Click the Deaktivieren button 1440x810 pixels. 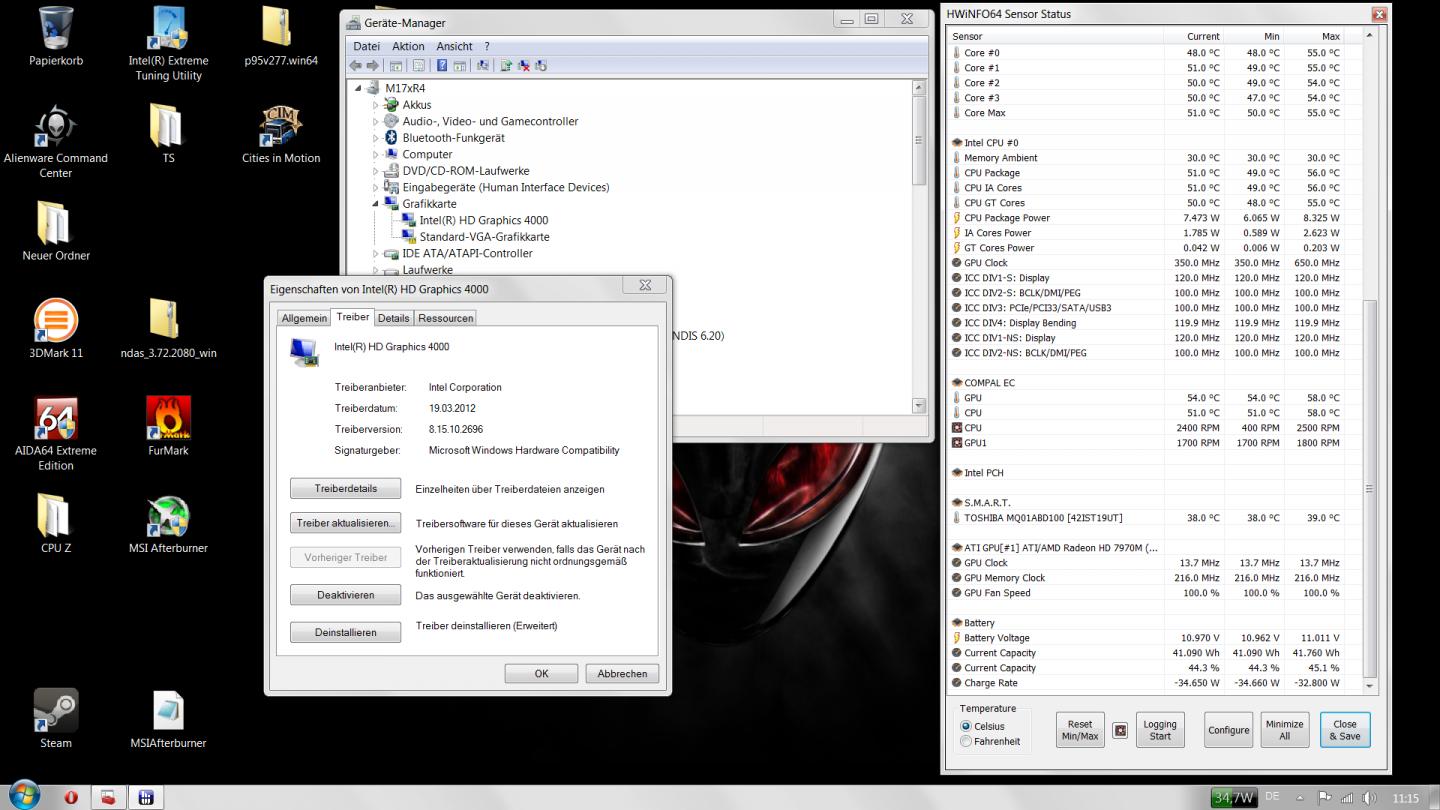click(345, 595)
